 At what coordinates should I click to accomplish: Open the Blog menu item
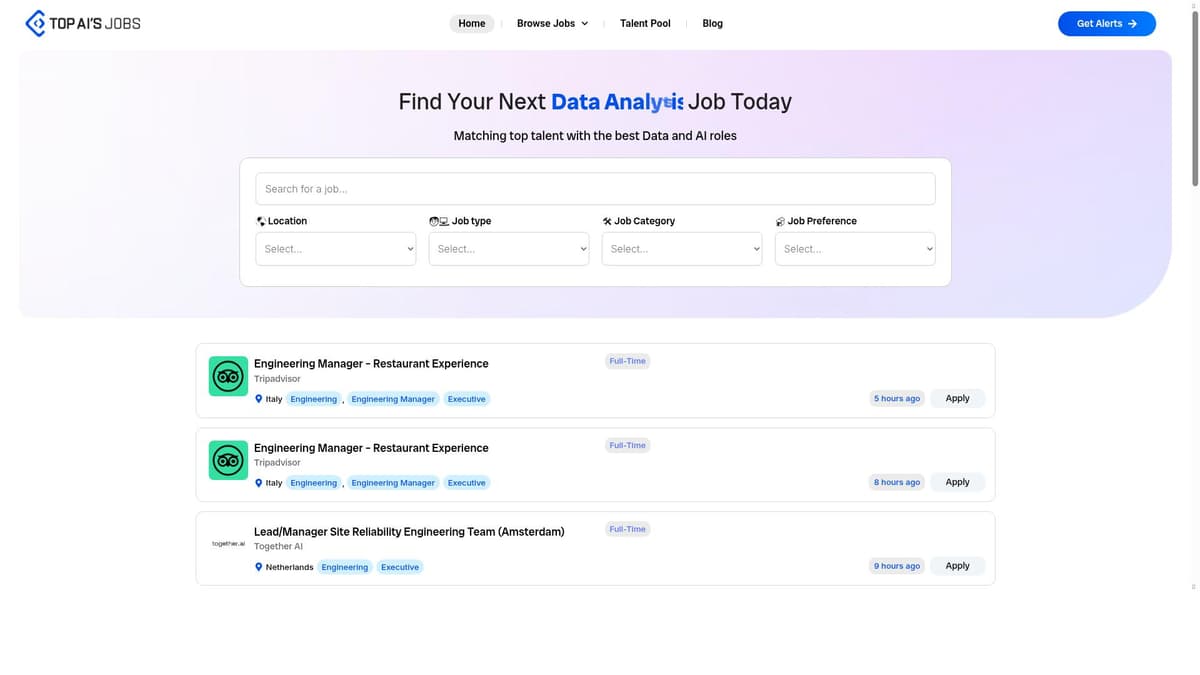point(712,23)
